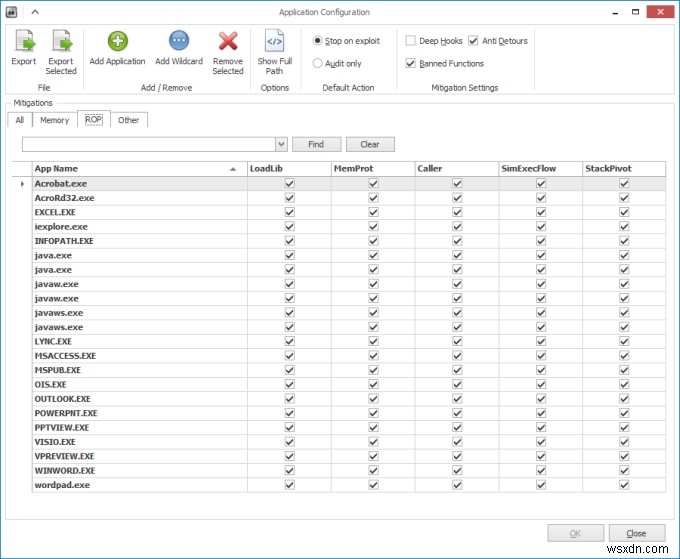Uncheck MemProt for EXCEL.EXE
Viewport: 680px width, 559px height.
[373, 212]
